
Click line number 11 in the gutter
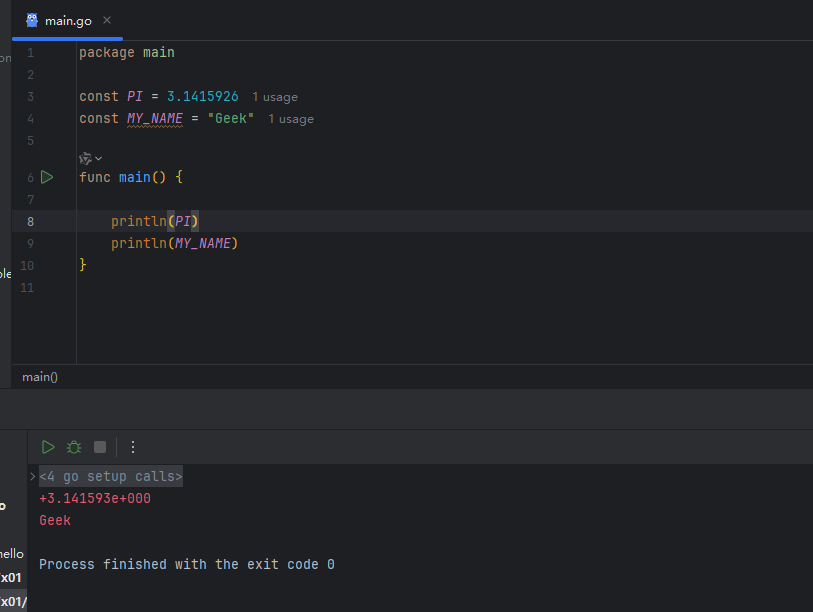click(27, 288)
